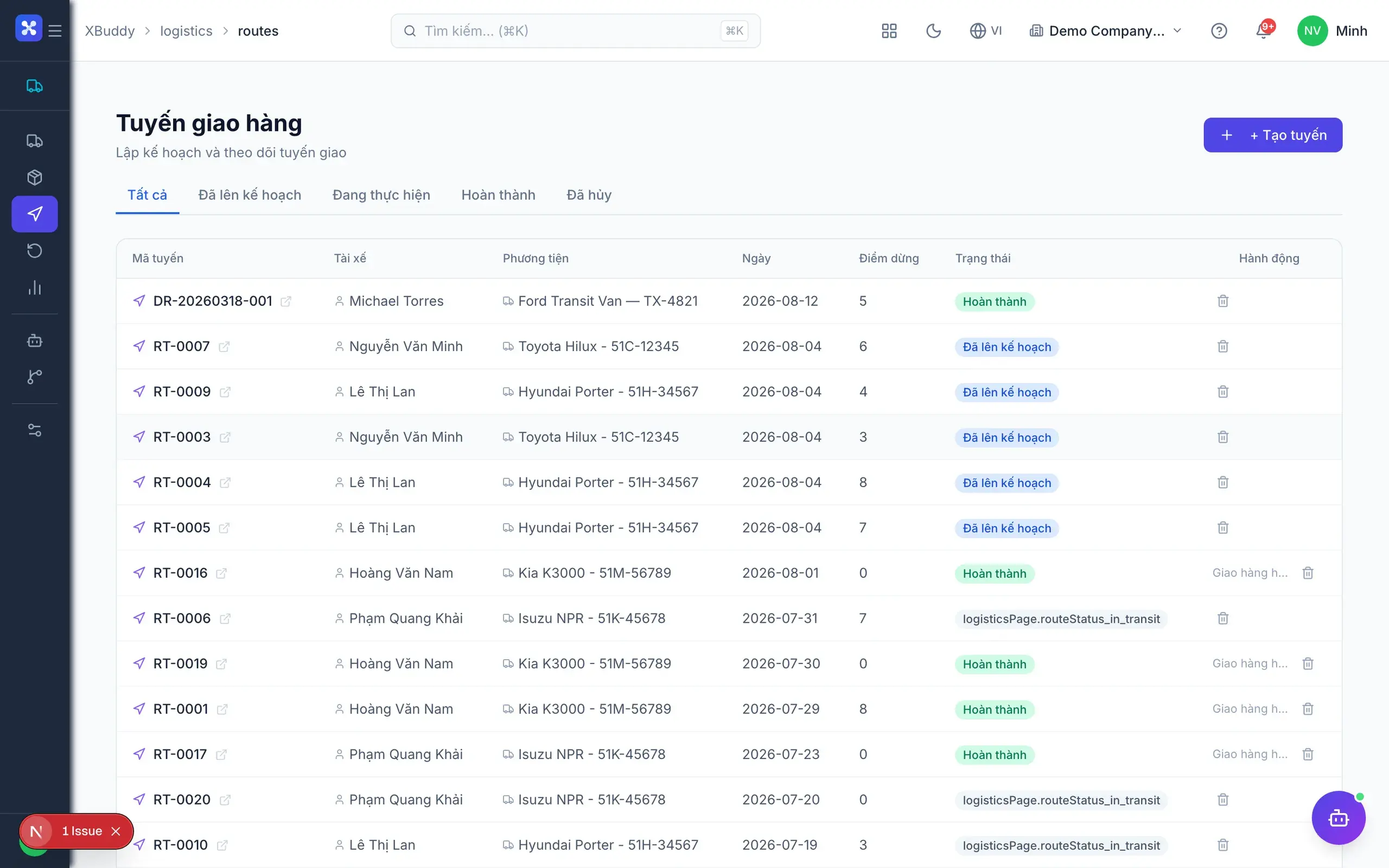Delete route DR-20260318-001 trash icon
This screenshot has height=868, width=1389.
(x=1222, y=301)
